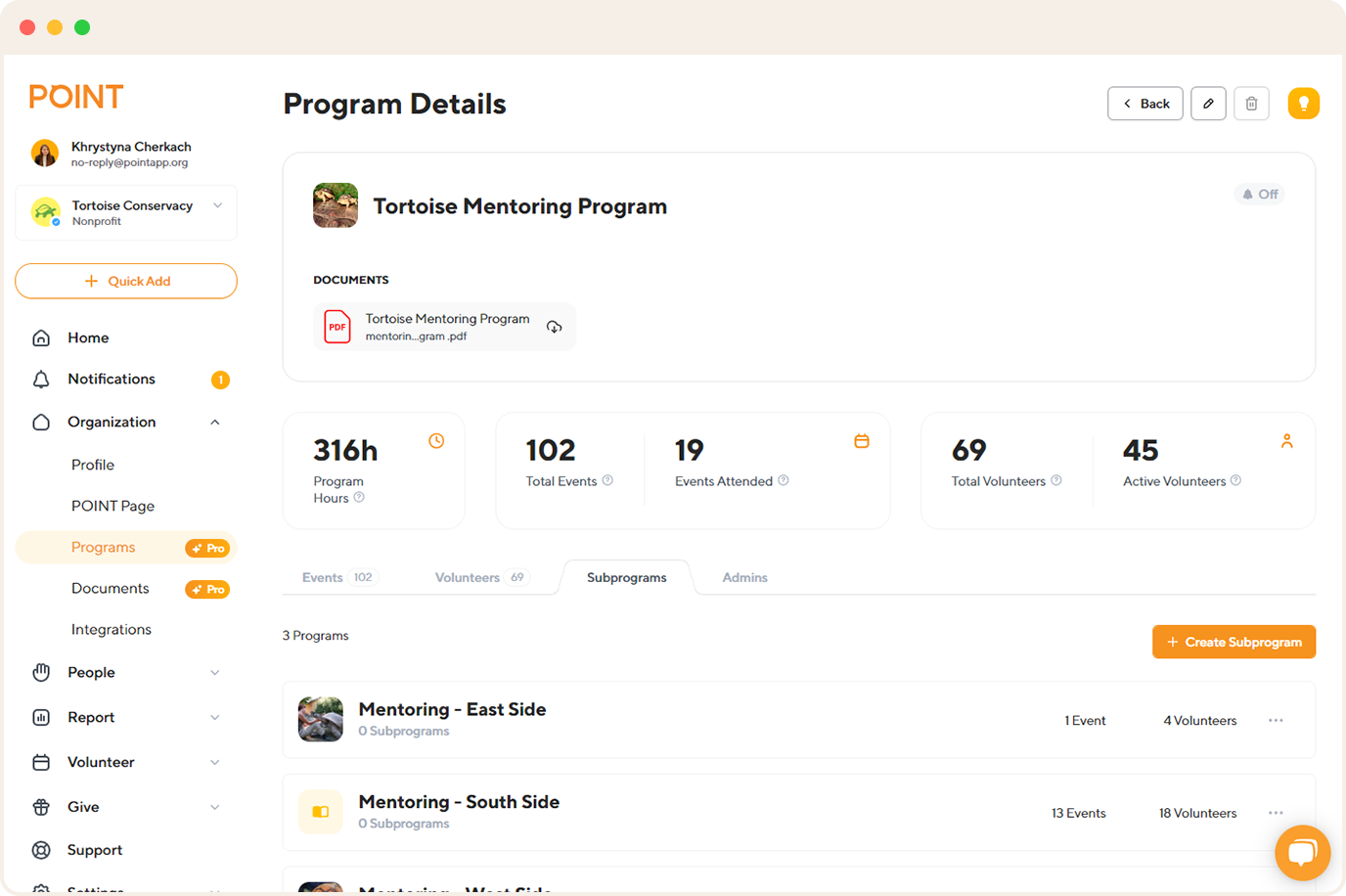Open the yellow lightbulb tips button
The width and height of the screenshot is (1346, 896).
(1303, 104)
